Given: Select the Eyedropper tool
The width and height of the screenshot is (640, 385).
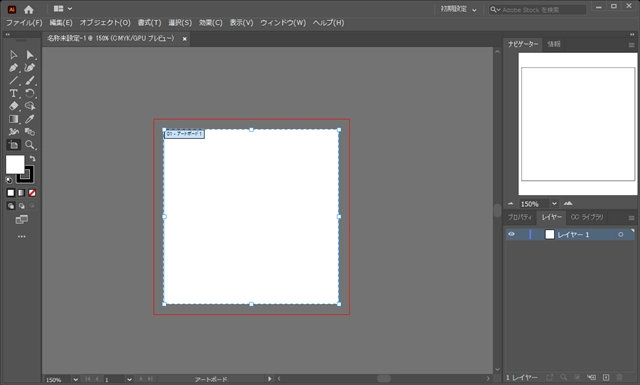Looking at the screenshot, I should click(29, 119).
